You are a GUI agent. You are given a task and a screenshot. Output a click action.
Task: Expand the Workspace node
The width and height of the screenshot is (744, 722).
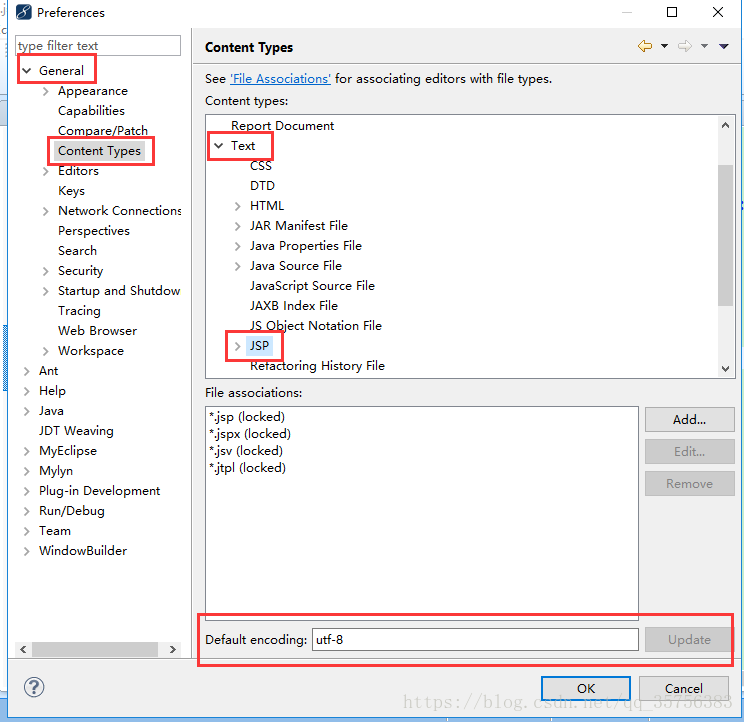coord(46,351)
